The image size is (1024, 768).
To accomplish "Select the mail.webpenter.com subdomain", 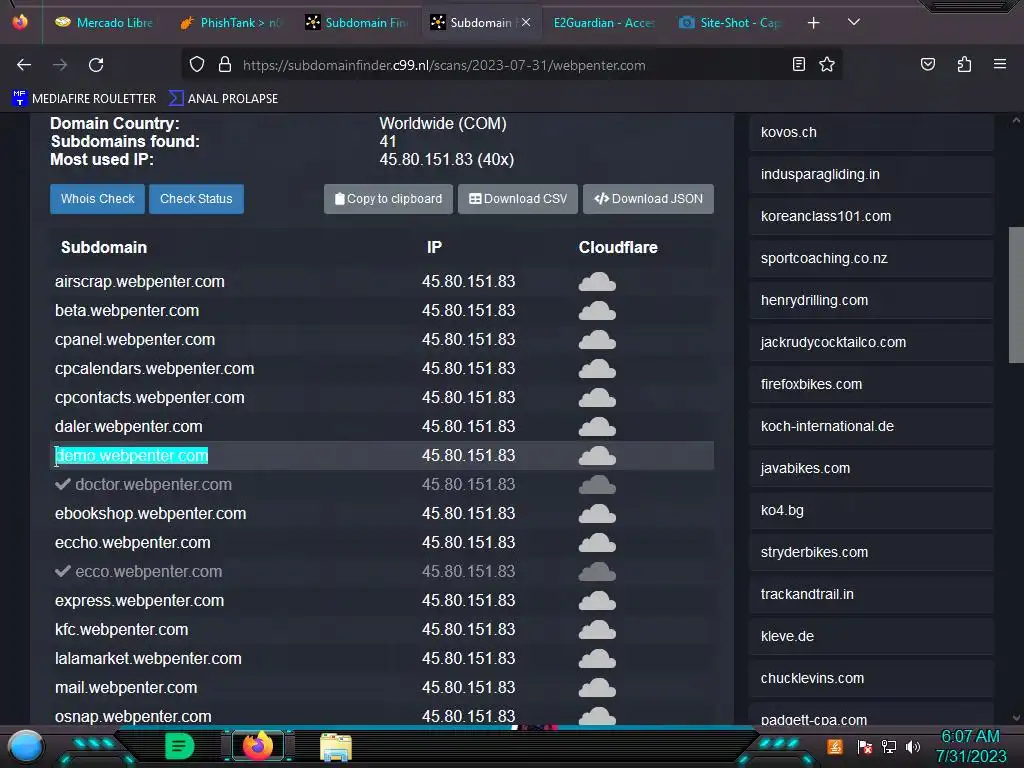I will [126, 688].
